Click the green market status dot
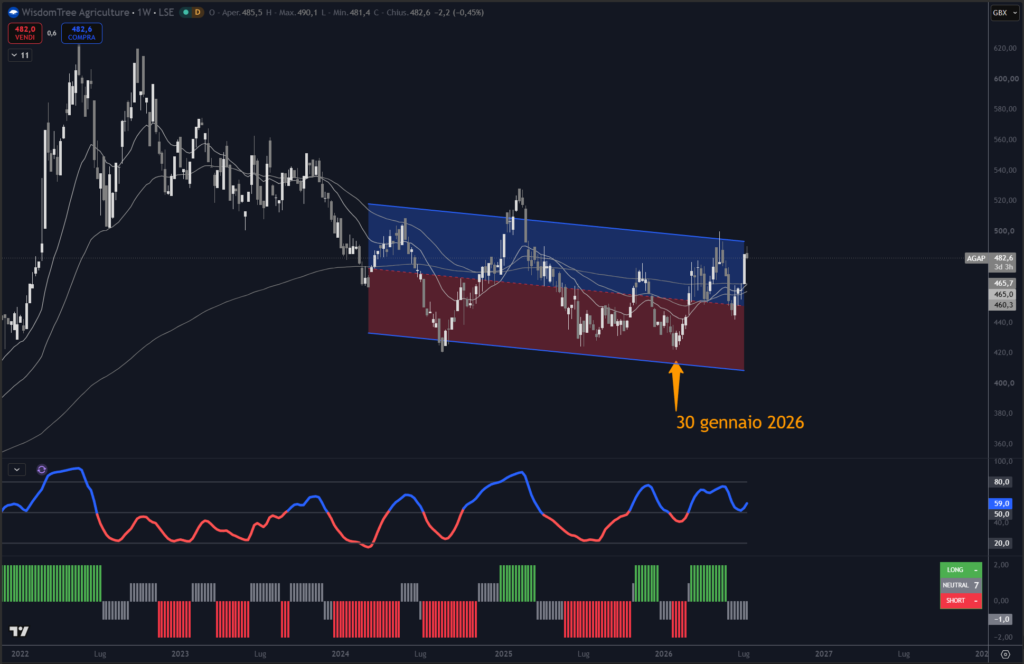The image size is (1024, 664). (185, 12)
